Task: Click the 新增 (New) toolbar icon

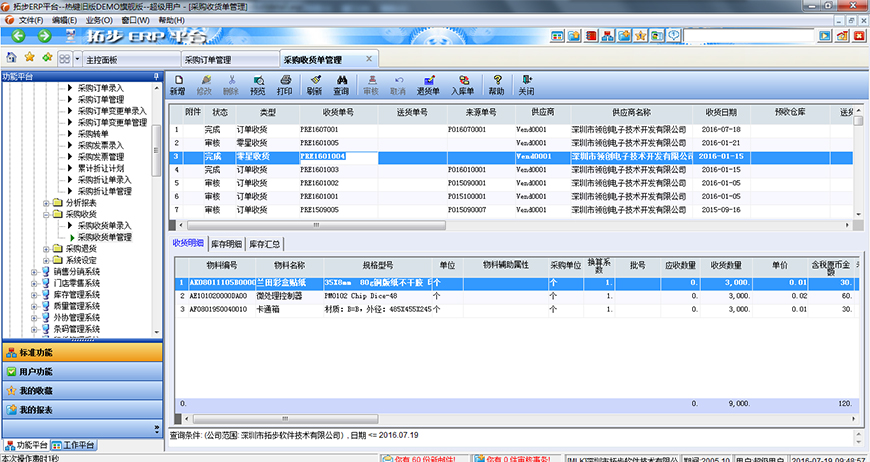Action: [177, 84]
